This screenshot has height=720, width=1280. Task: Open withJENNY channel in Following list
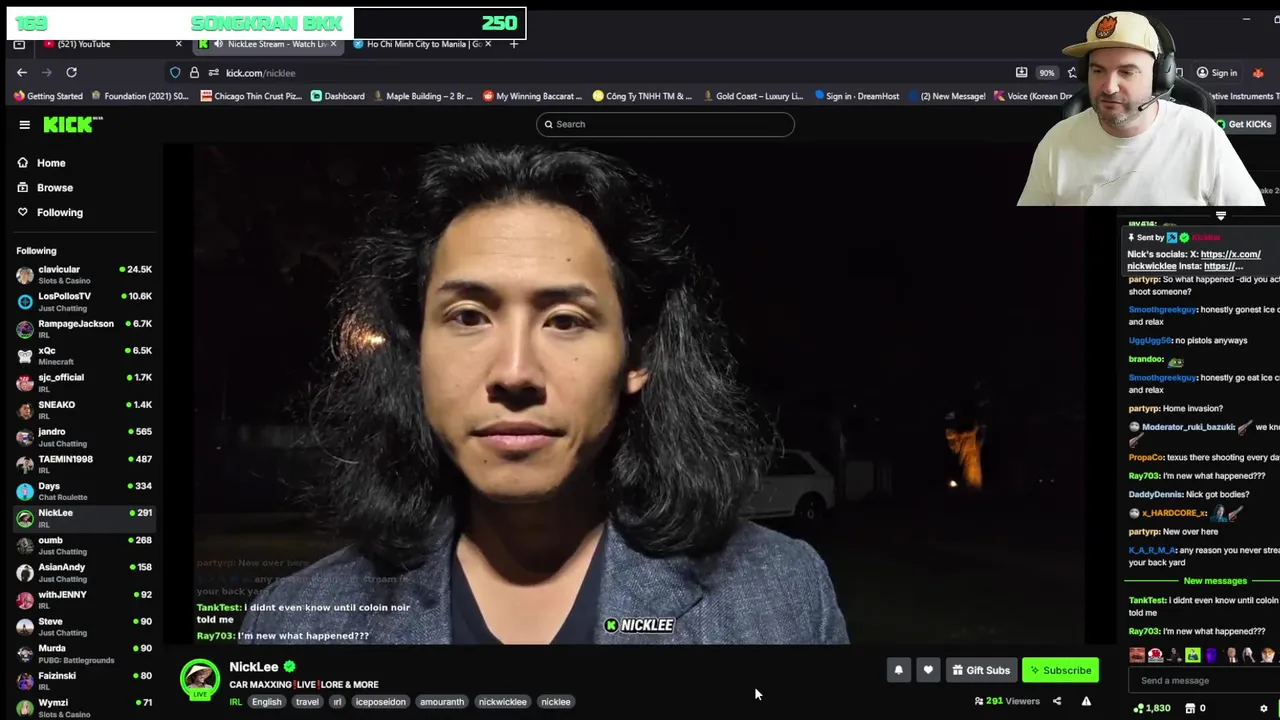[84, 599]
